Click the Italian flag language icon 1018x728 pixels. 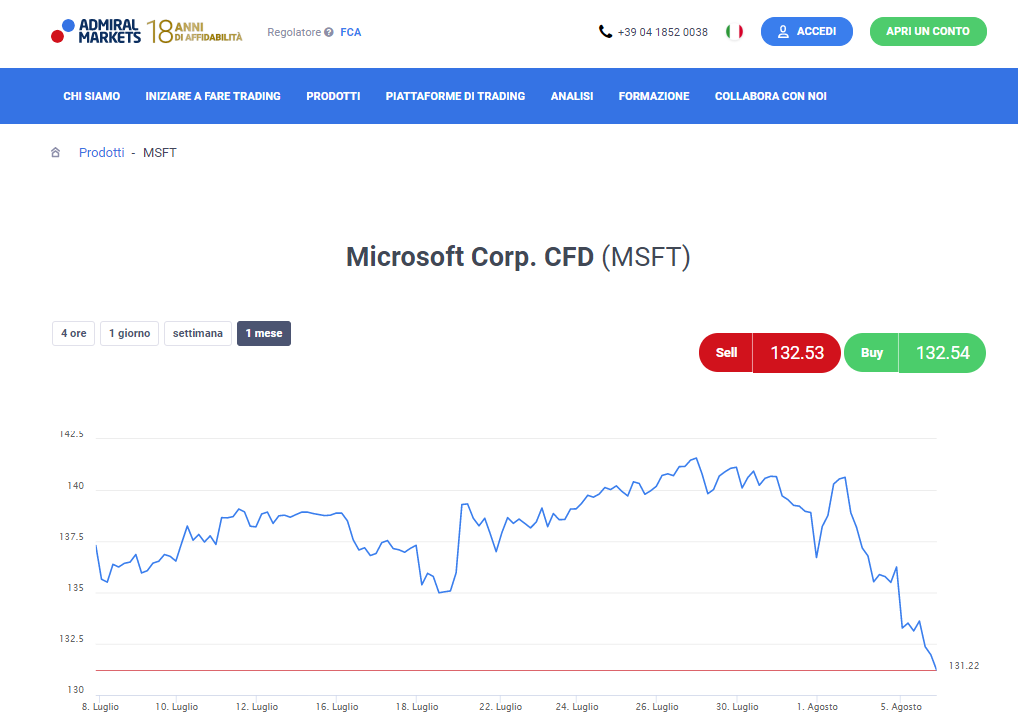click(734, 32)
